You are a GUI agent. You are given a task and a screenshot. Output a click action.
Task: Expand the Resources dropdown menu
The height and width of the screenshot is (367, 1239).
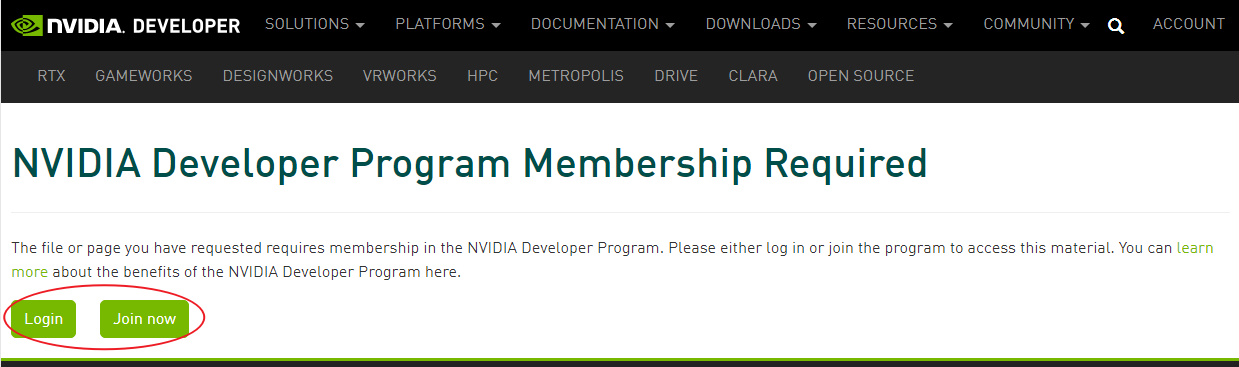tap(899, 24)
